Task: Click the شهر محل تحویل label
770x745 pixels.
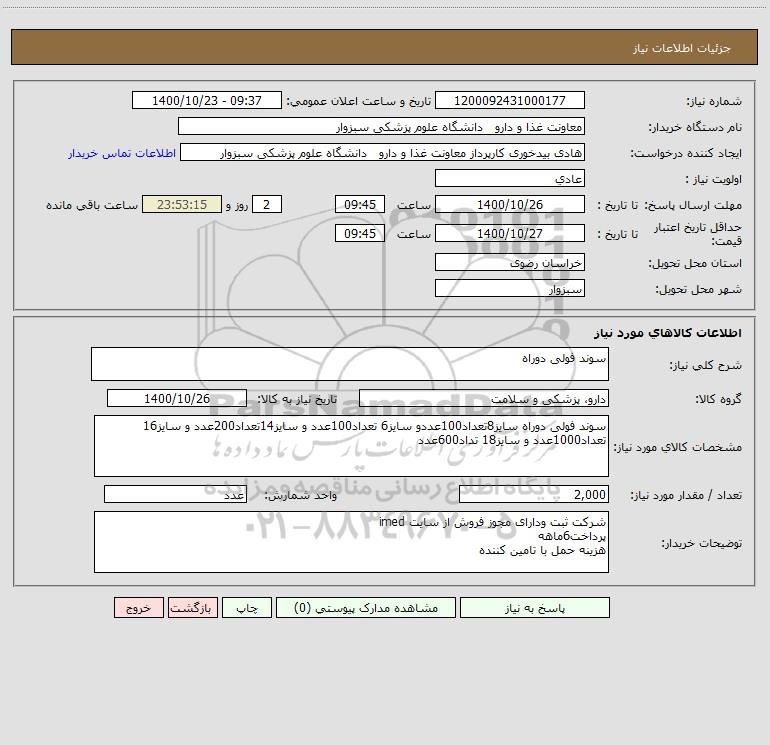Action: [698, 290]
